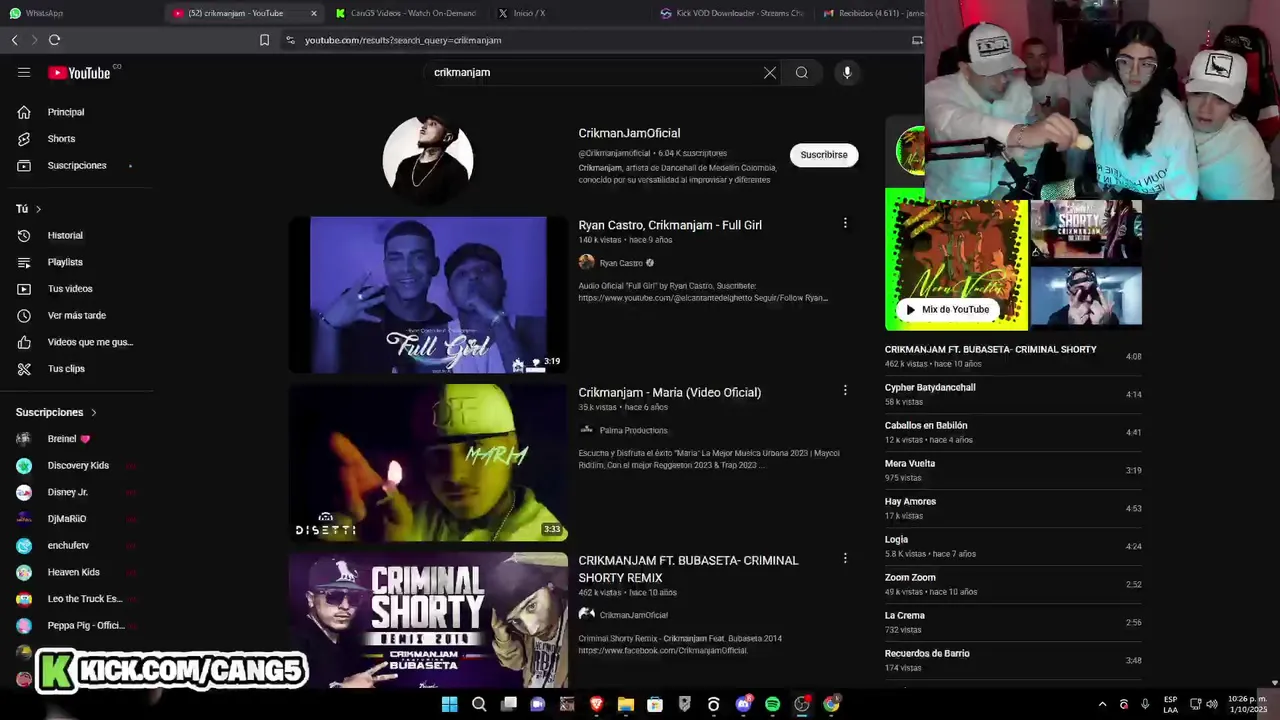Play Maria video thumbnail
Screen dimensions: 1280x720
pos(428,462)
